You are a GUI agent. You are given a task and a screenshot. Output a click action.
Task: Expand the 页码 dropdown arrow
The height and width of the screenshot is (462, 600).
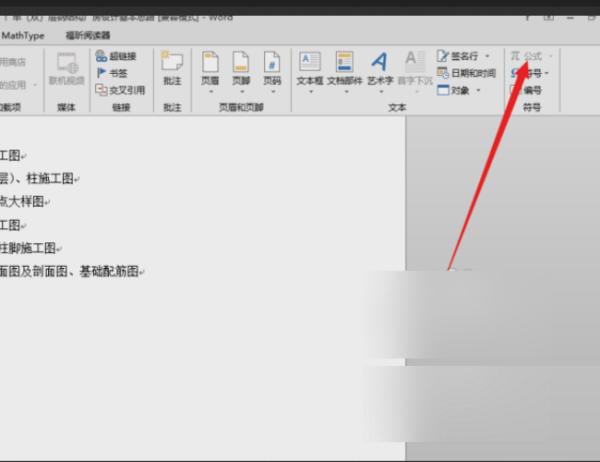(x=273, y=92)
